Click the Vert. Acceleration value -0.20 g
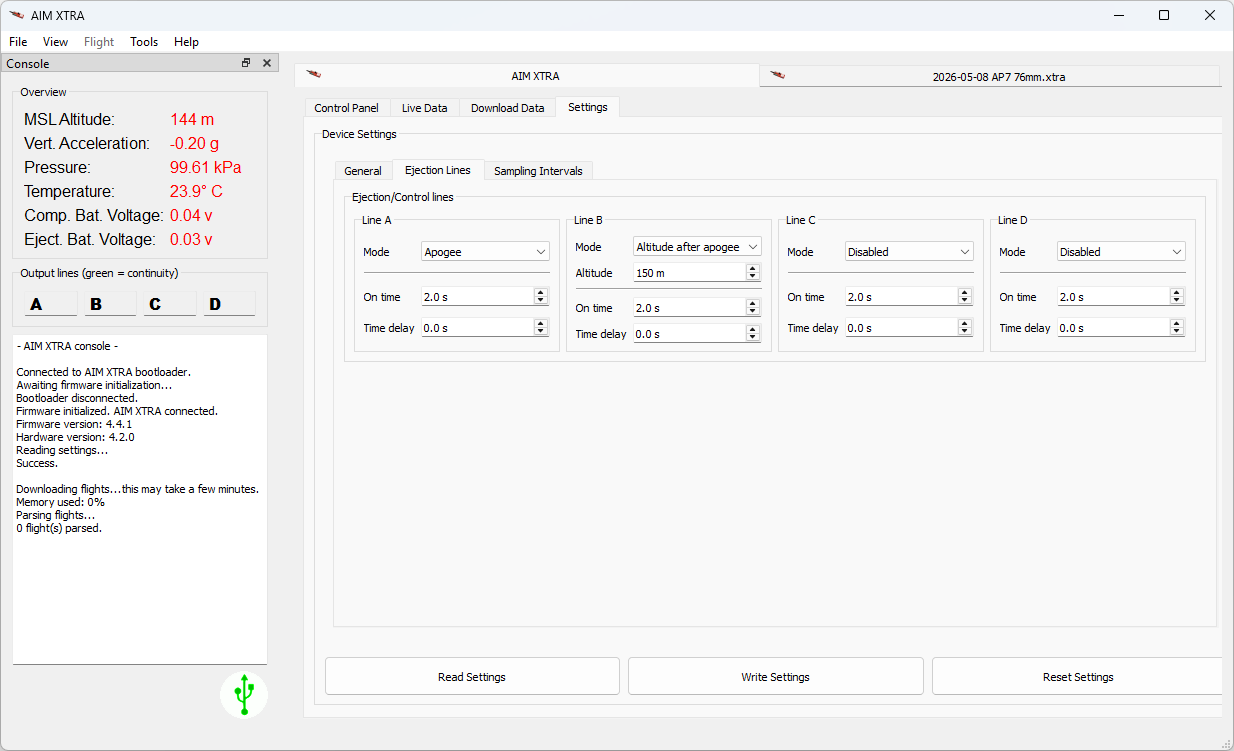Viewport: 1234px width, 751px height. 194,143
